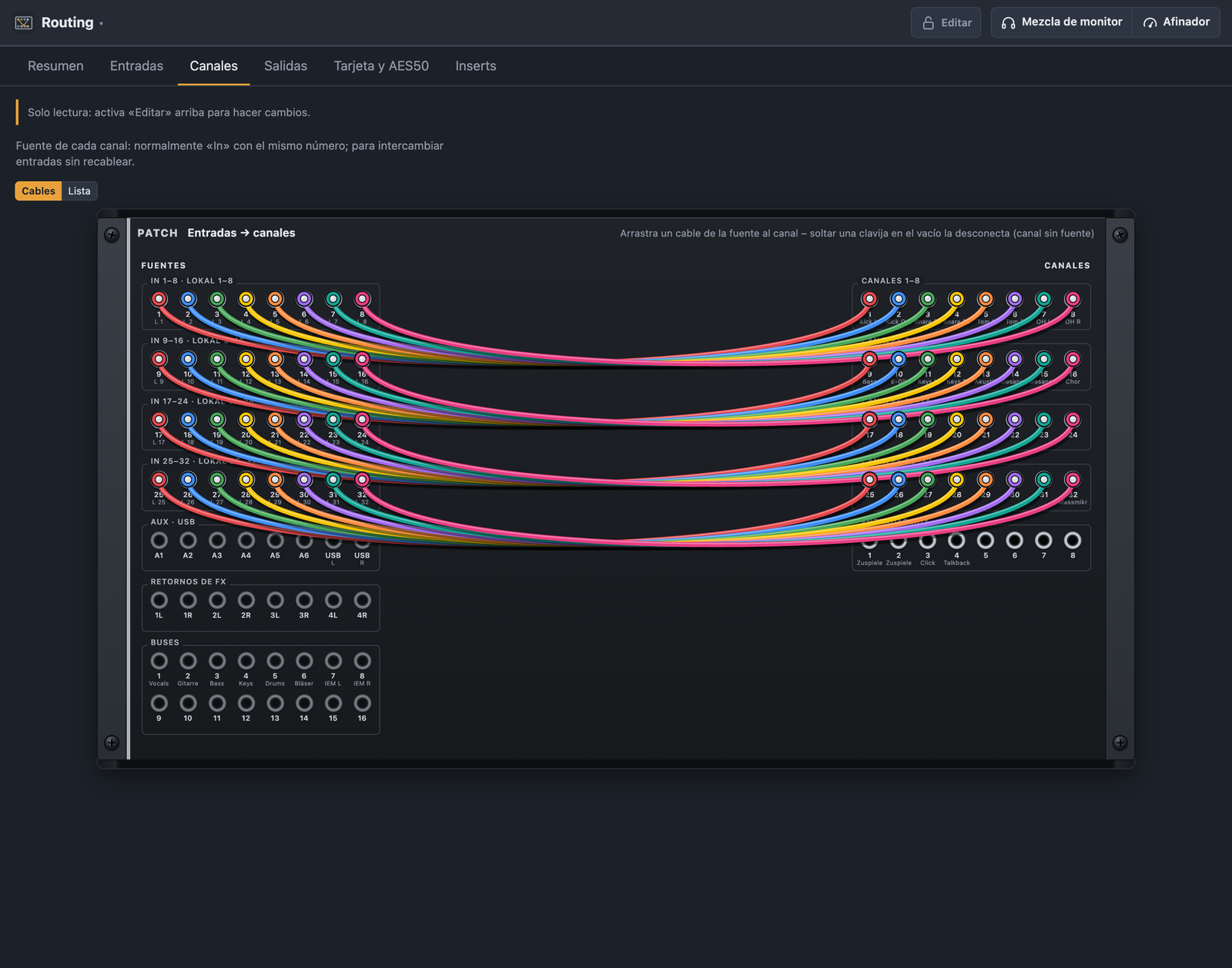Viewport: 1232px width, 968px height.
Task: Click channel jack 8 OH R
Action: pyautogui.click(x=1073, y=299)
